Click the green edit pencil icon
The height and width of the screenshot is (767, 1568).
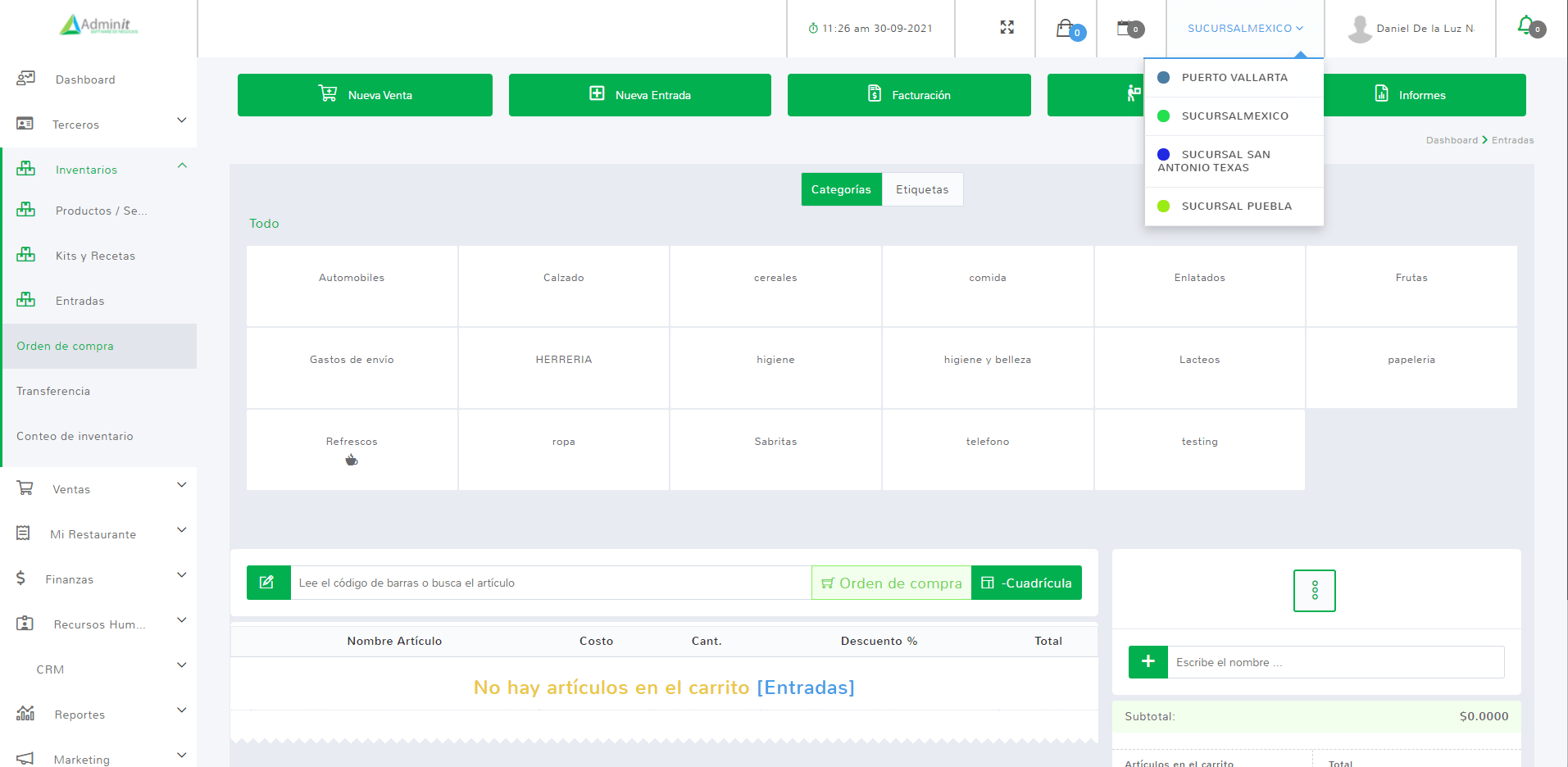pyautogui.click(x=267, y=583)
